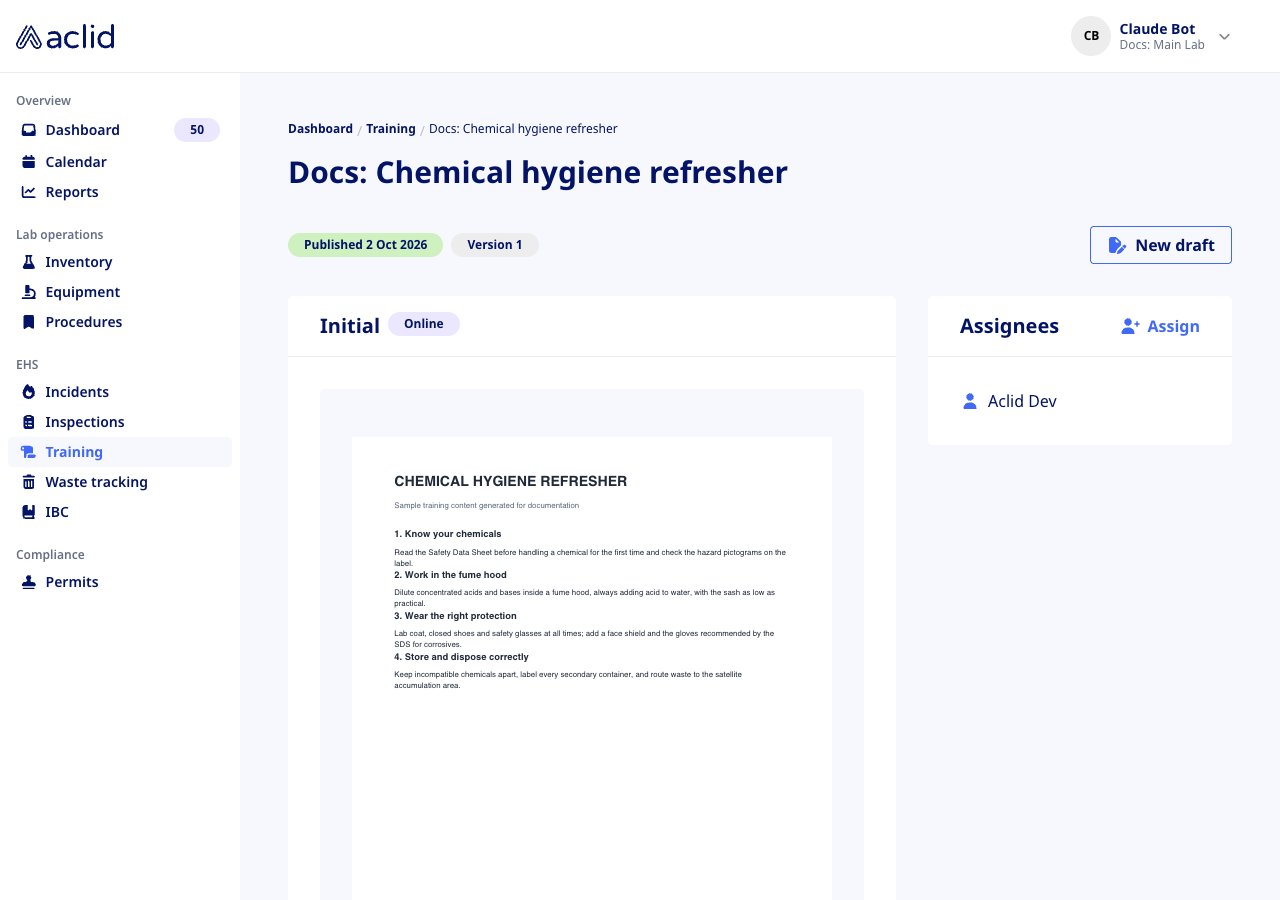This screenshot has width=1280, height=900.
Task: Click the Version 1 badge
Action: (x=495, y=245)
